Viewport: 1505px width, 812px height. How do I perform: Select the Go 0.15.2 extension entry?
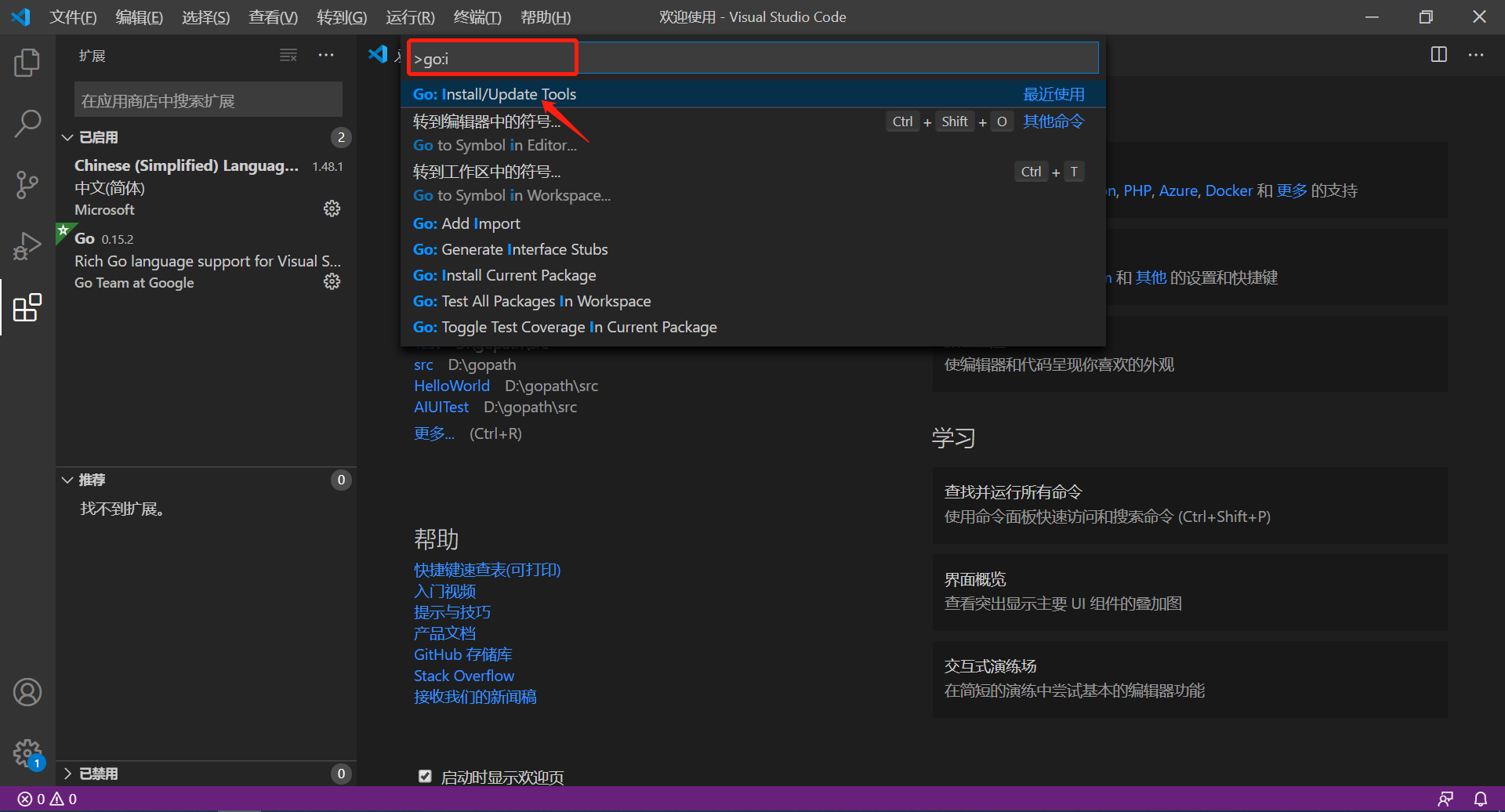(206, 260)
